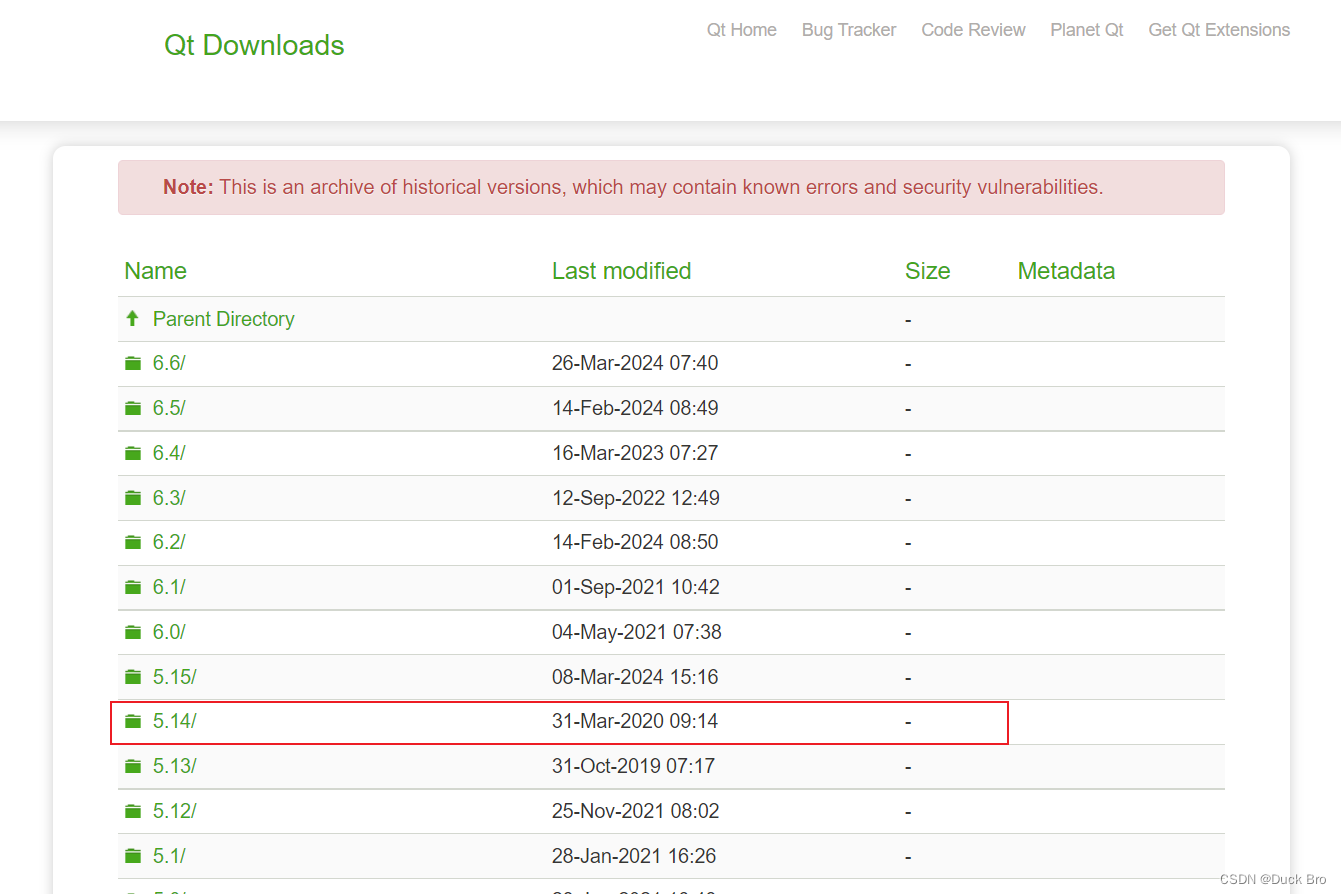Click the folder icon beside 5.12/
Image resolution: width=1341 pixels, height=894 pixels.
pyautogui.click(x=133, y=811)
